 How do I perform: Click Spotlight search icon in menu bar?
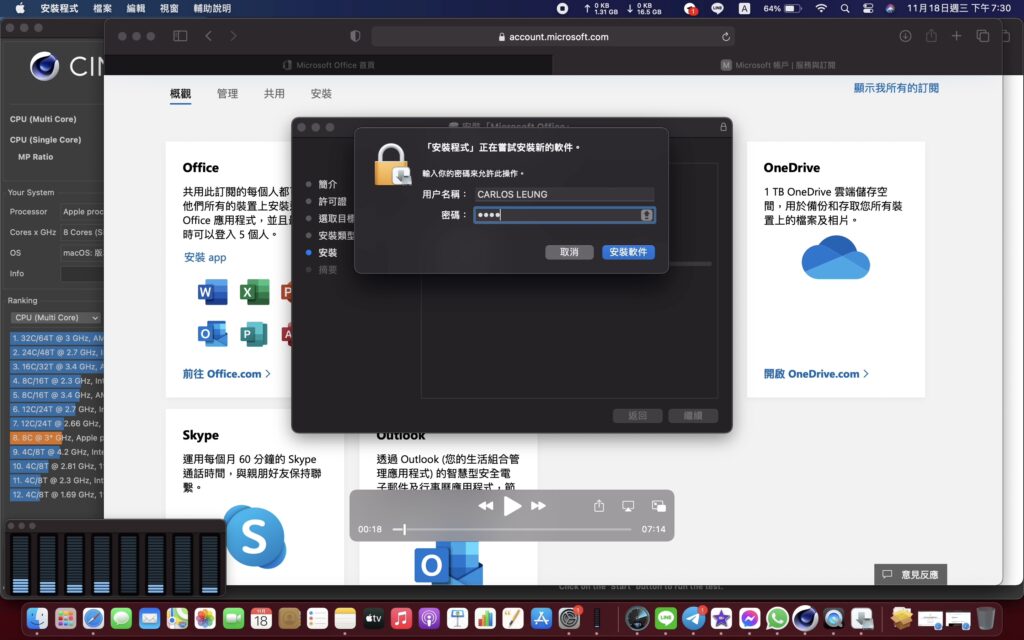845,8
